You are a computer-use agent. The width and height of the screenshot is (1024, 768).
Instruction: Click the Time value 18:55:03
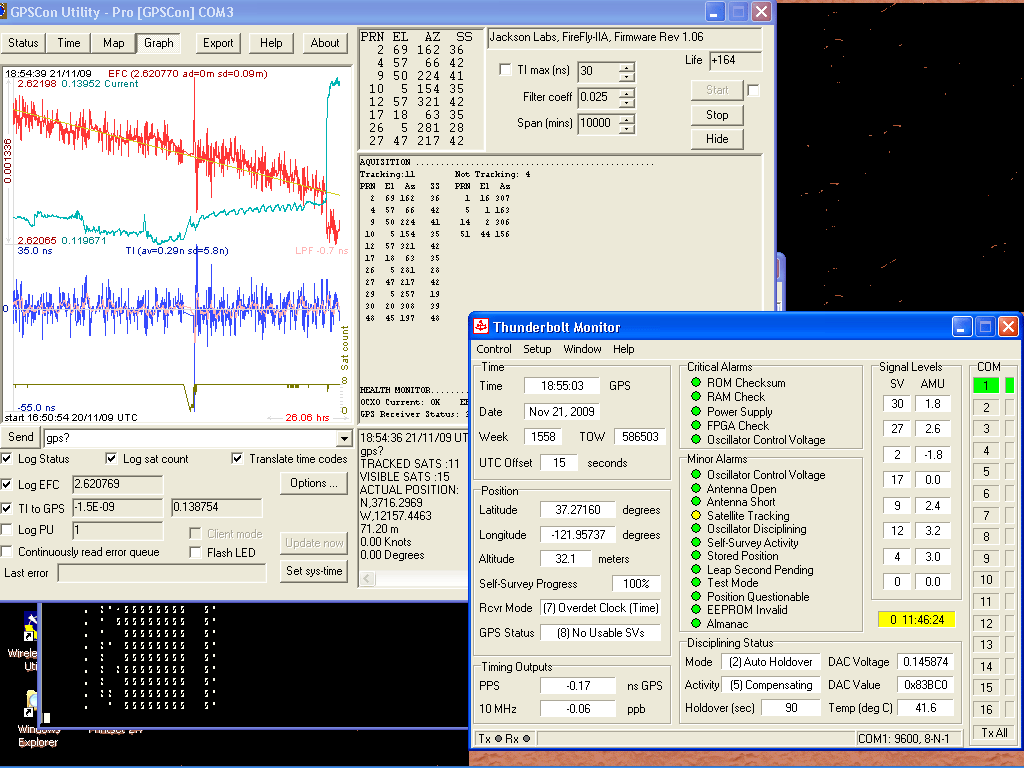tap(562, 386)
